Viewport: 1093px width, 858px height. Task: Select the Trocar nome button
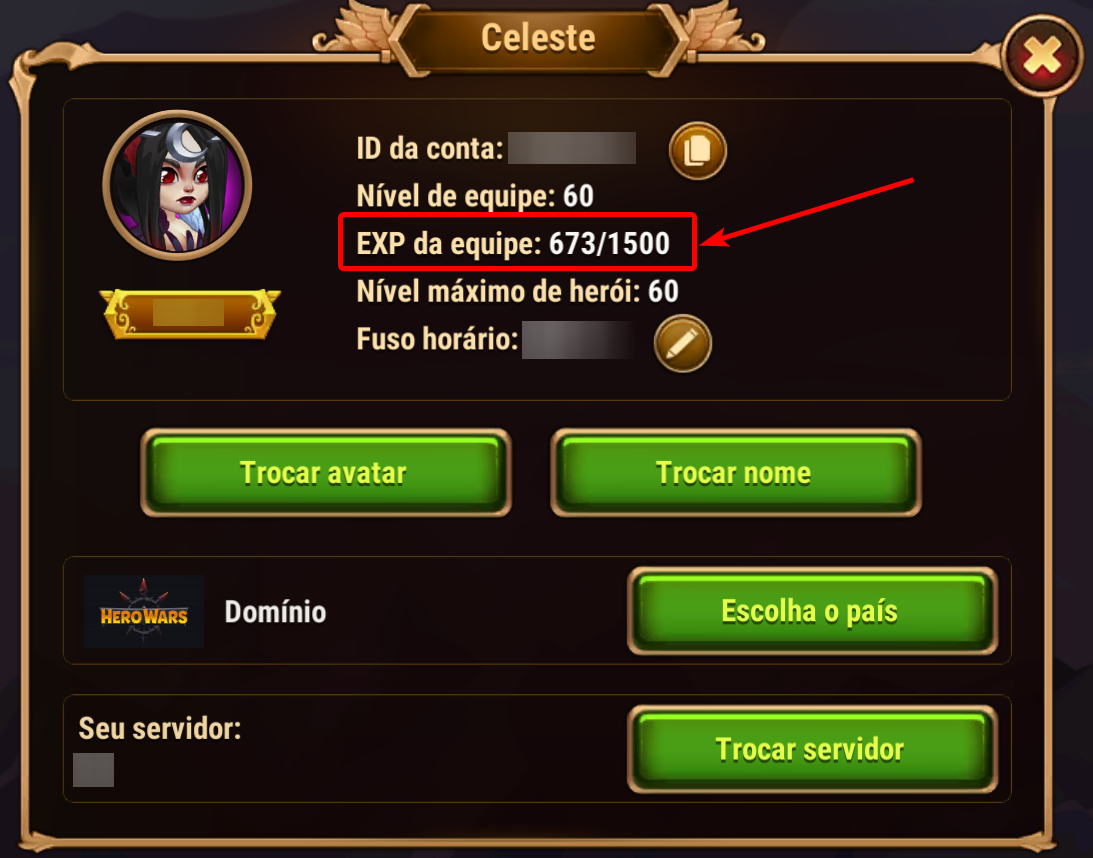tap(735, 473)
